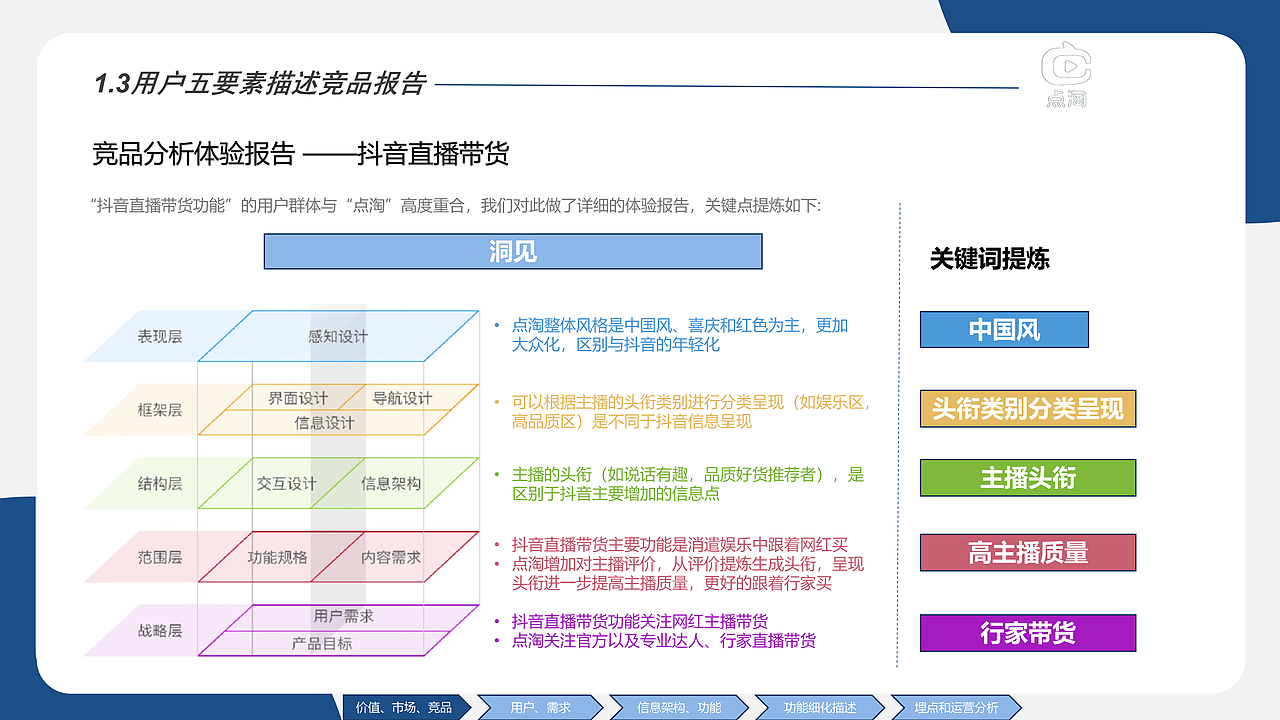Click the 洞见 header banner
This screenshot has height=720, width=1280.
513,251
